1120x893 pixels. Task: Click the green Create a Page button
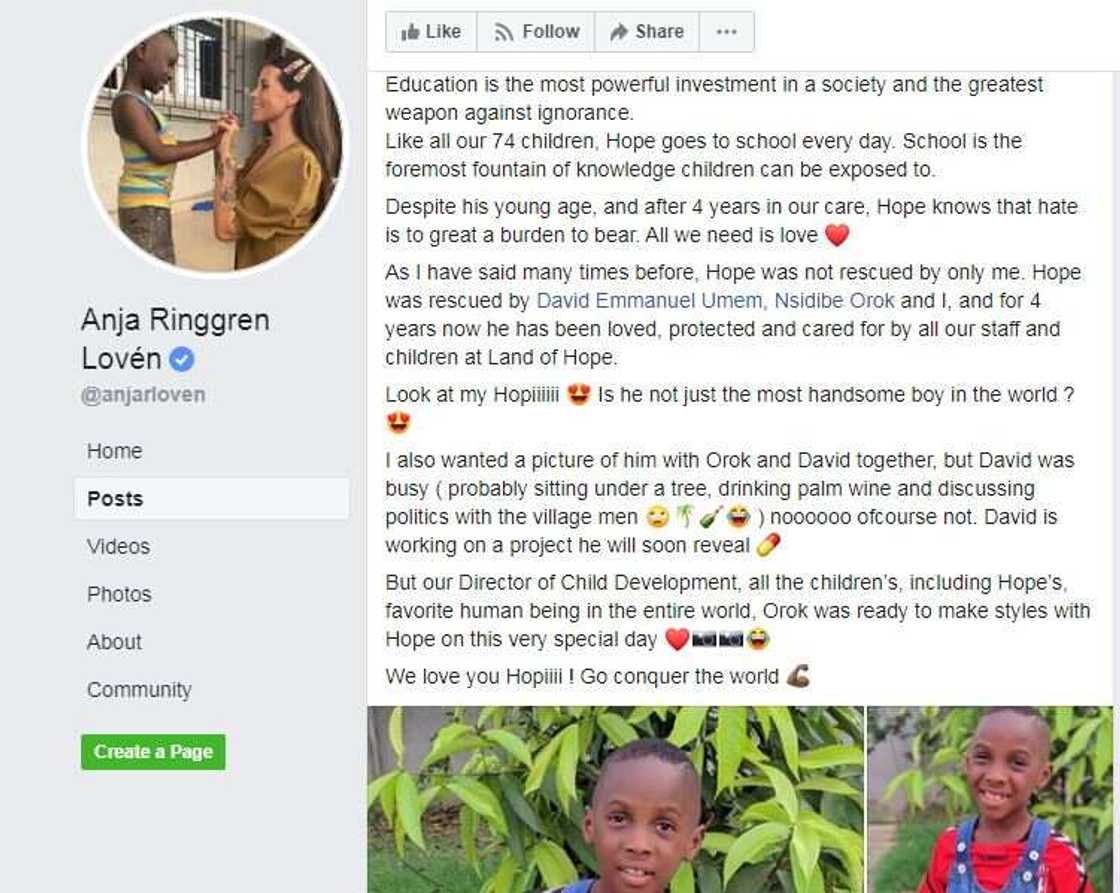pos(153,752)
